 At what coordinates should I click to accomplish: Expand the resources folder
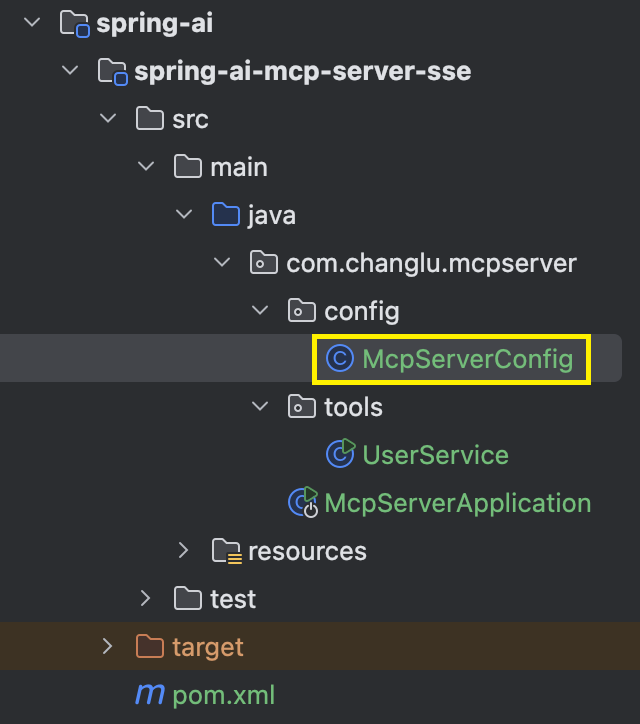click(x=184, y=550)
